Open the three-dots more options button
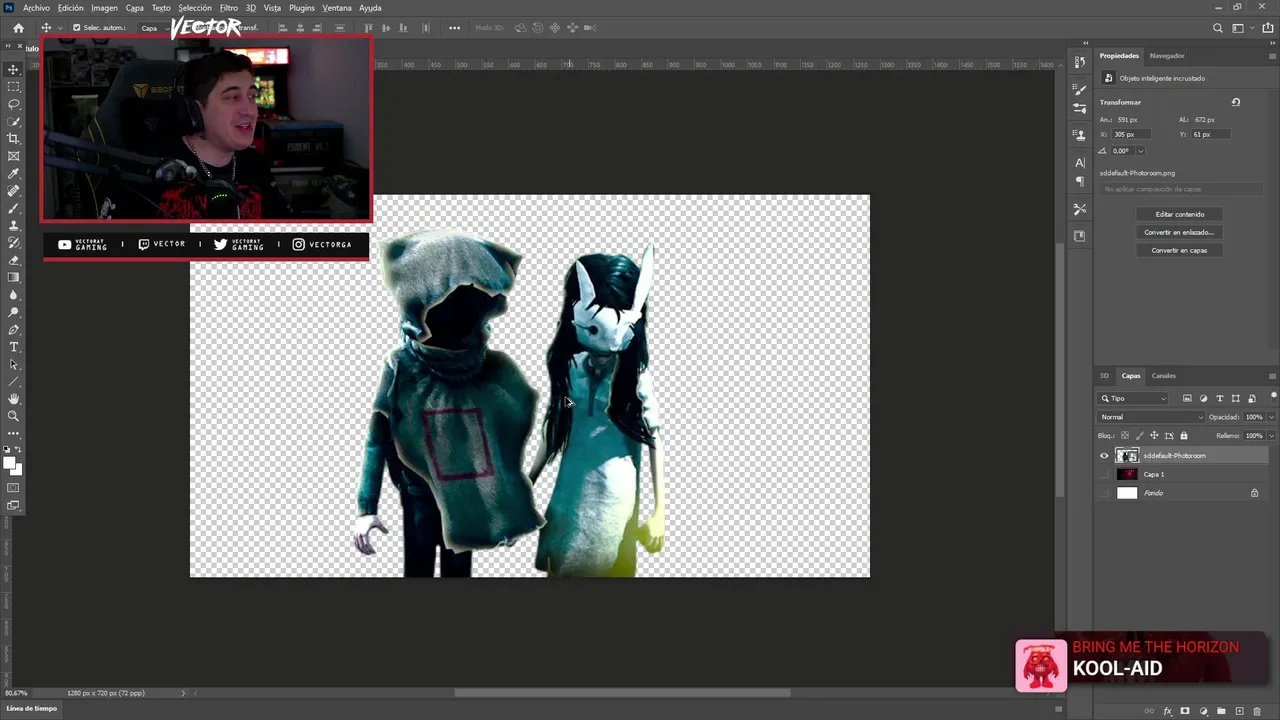 (x=455, y=28)
